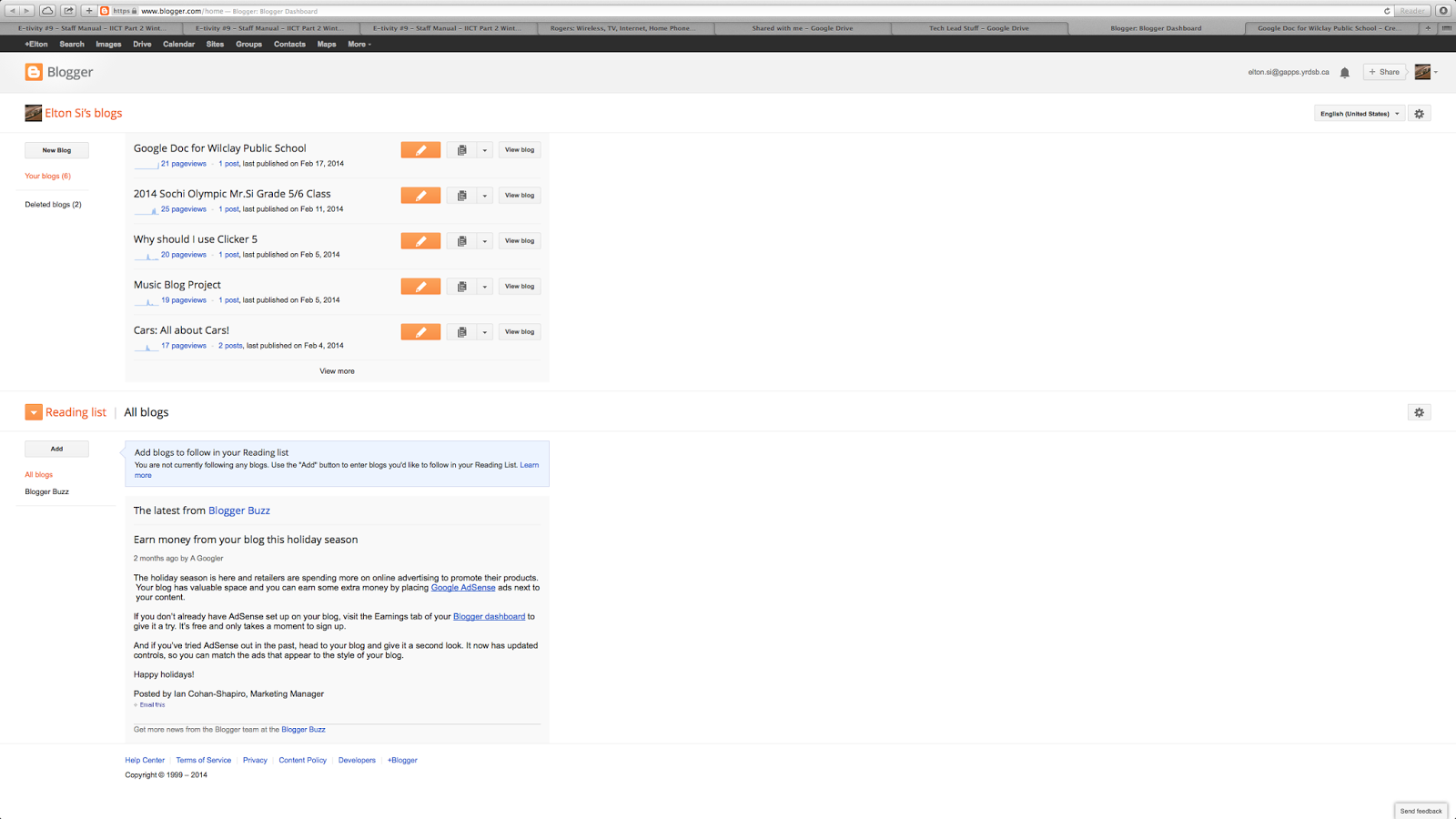Open the Learn more link in the reading list notice
Screen dimensions: 1456x819
pyautogui.click(x=337, y=470)
